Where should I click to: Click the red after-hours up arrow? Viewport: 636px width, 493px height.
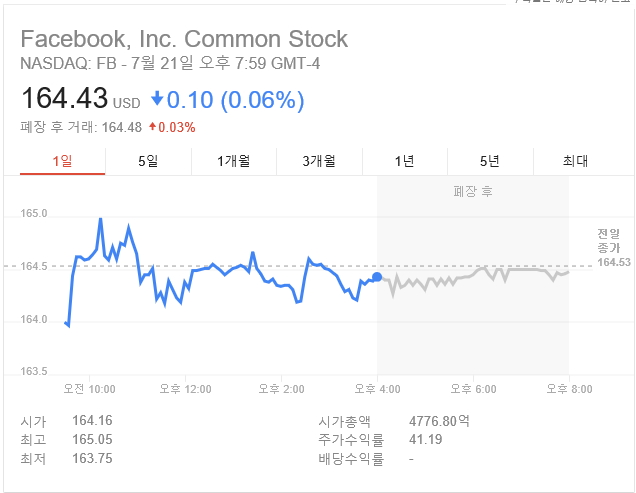coord(152,127)
